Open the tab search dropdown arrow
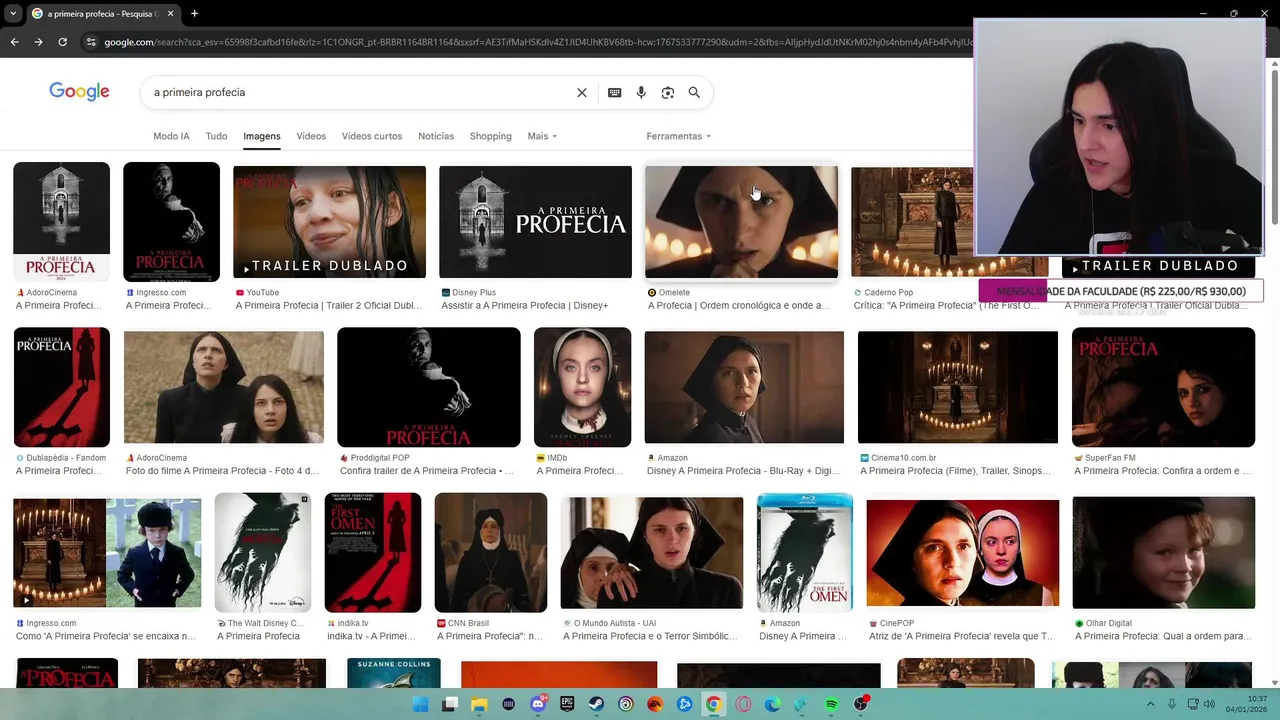The width and height of the screenshot is (1280, 720). (x=12, y=14)
